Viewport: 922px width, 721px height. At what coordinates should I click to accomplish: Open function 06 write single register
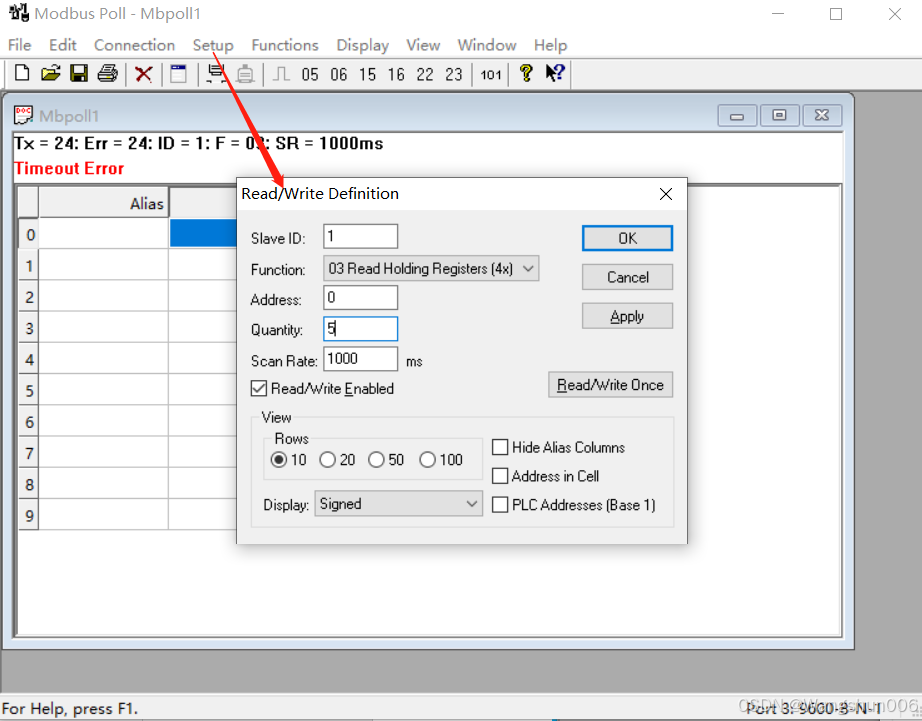tap(339, 75)
